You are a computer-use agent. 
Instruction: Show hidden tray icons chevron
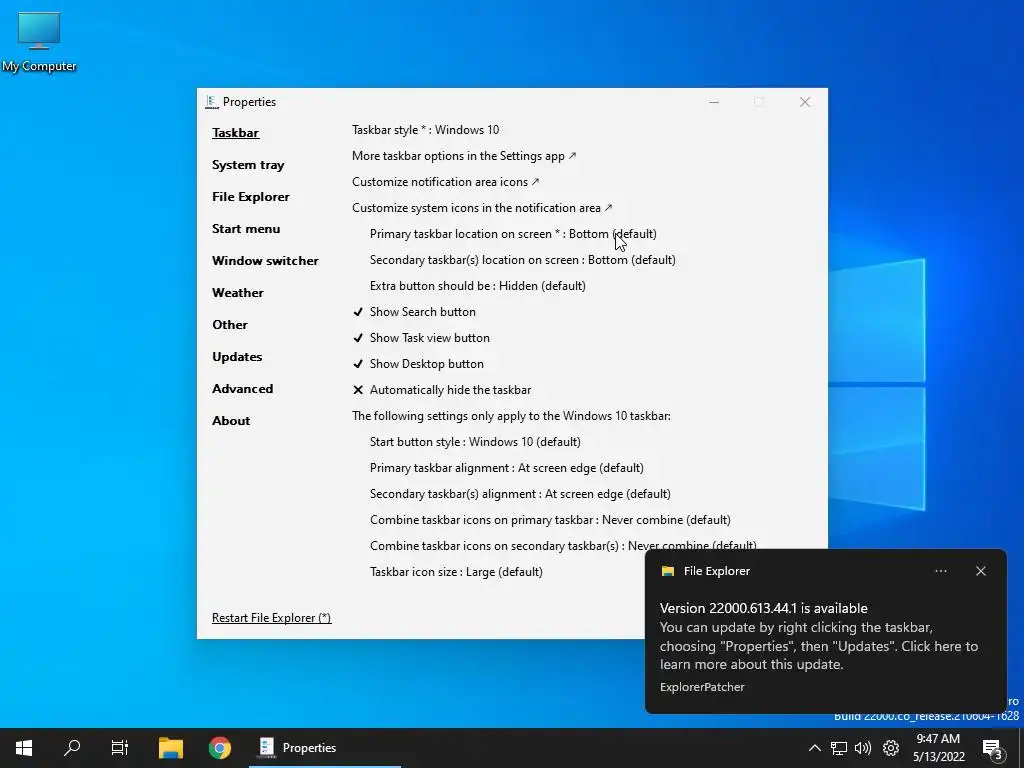(814, 748)
